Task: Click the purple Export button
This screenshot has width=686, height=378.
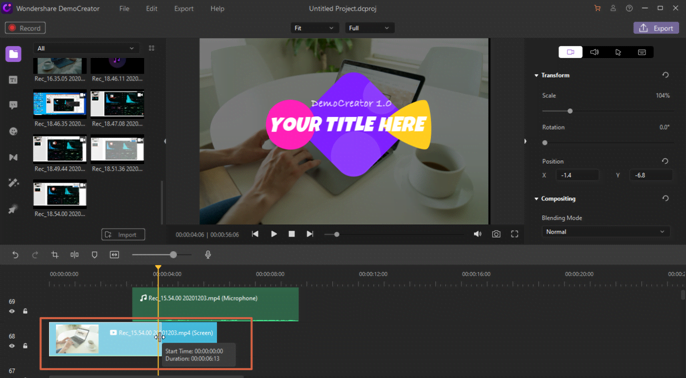Action: 656,28
